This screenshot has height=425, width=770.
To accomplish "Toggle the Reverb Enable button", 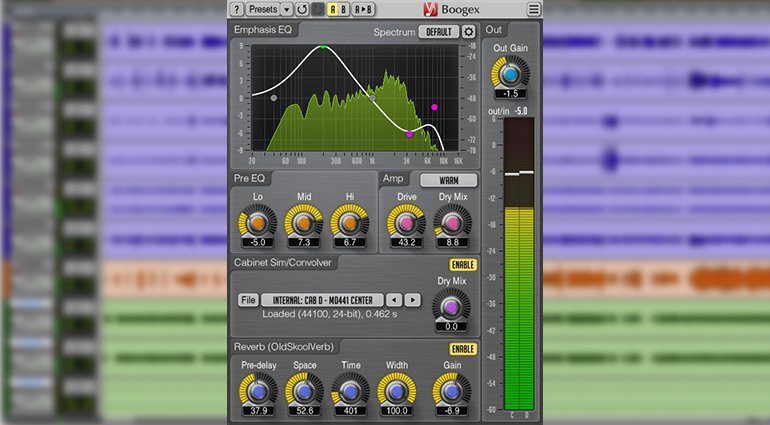I will pyautogui.click(x=462, y=348).
